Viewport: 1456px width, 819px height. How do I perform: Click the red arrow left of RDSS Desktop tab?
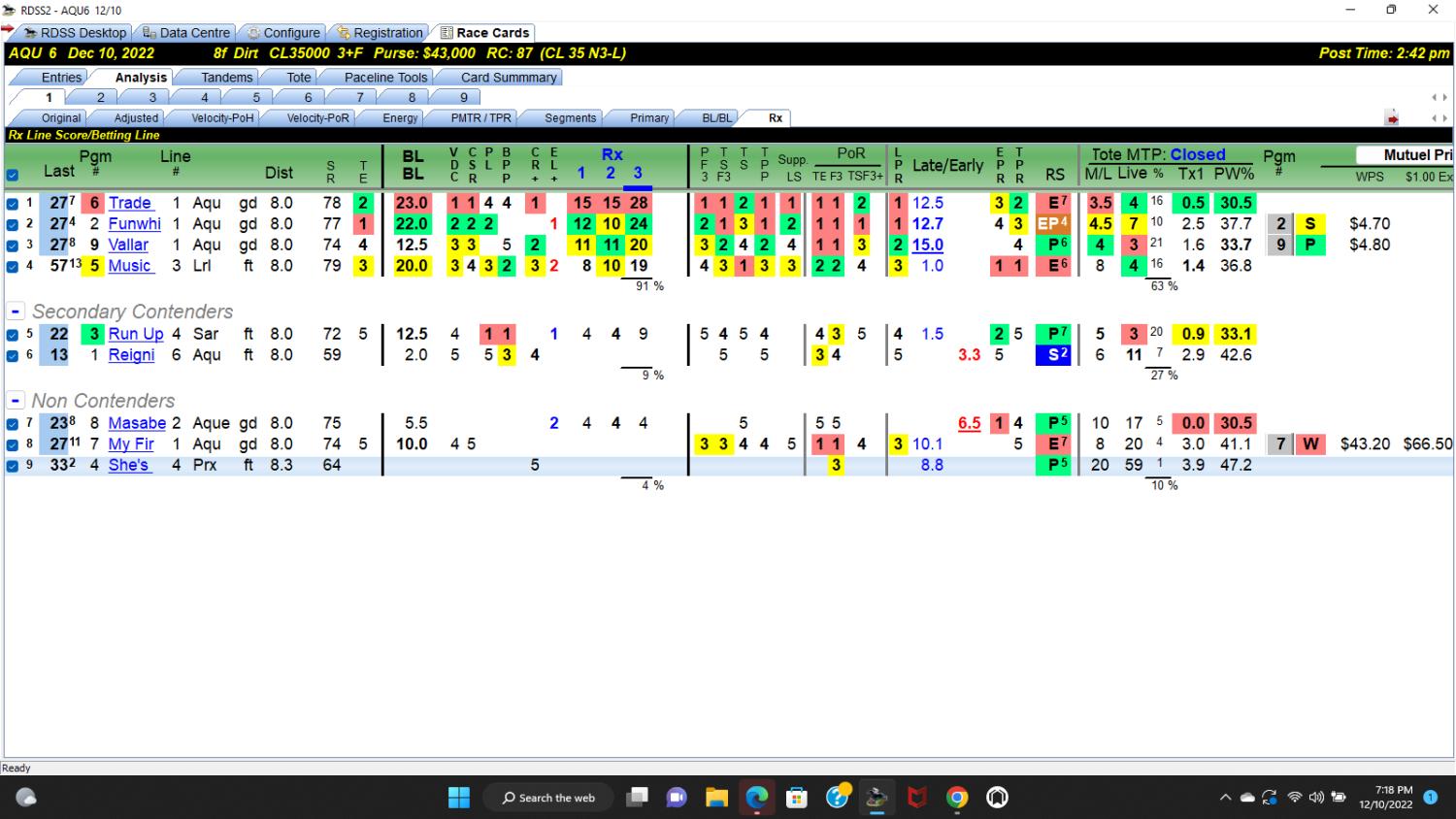tap(7, 32)
